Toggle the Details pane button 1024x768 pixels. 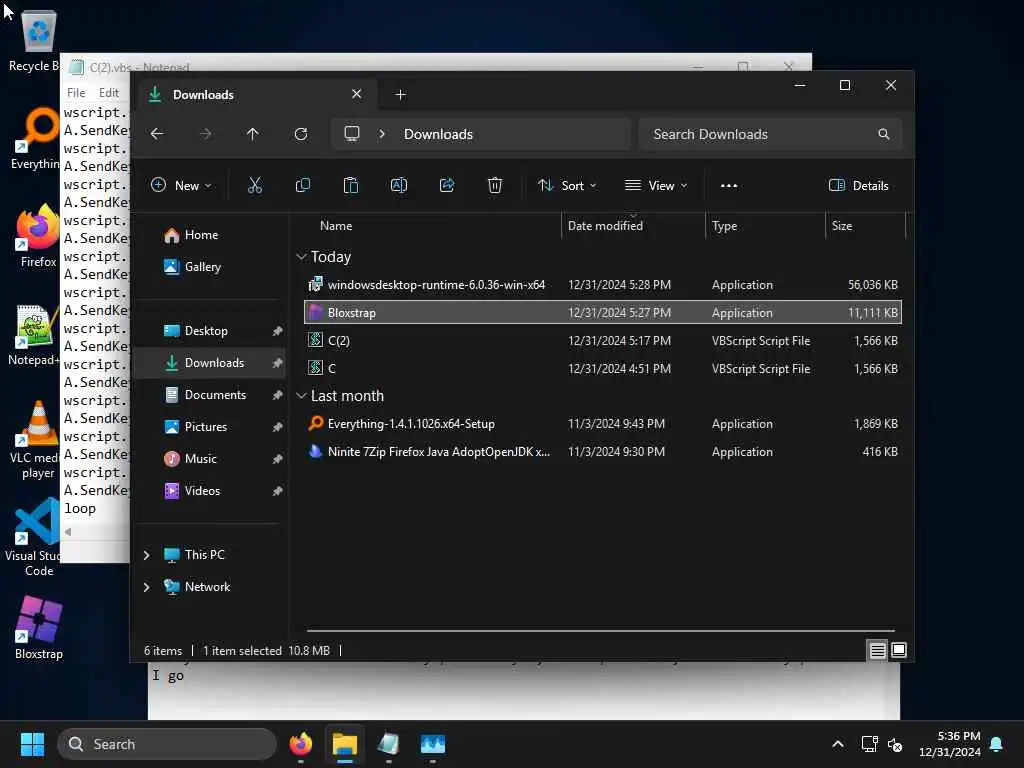pyautogui.click(x=858, y=185)
